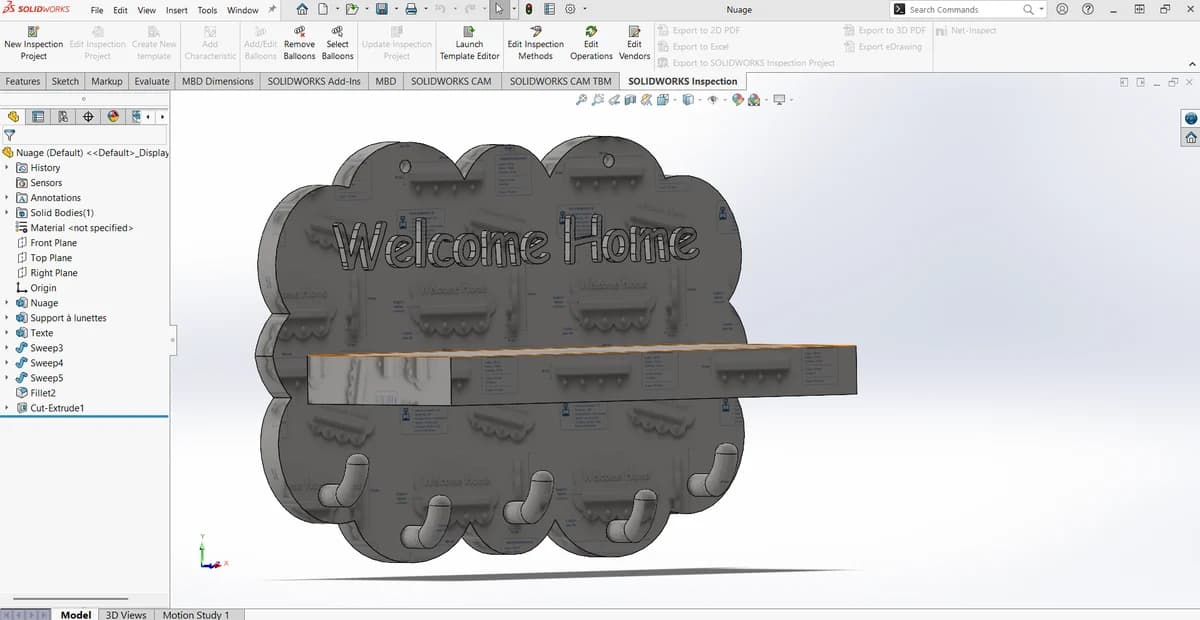Open Edit Vendors
This screenshot has width=1200, height=620.
[634, 43]
